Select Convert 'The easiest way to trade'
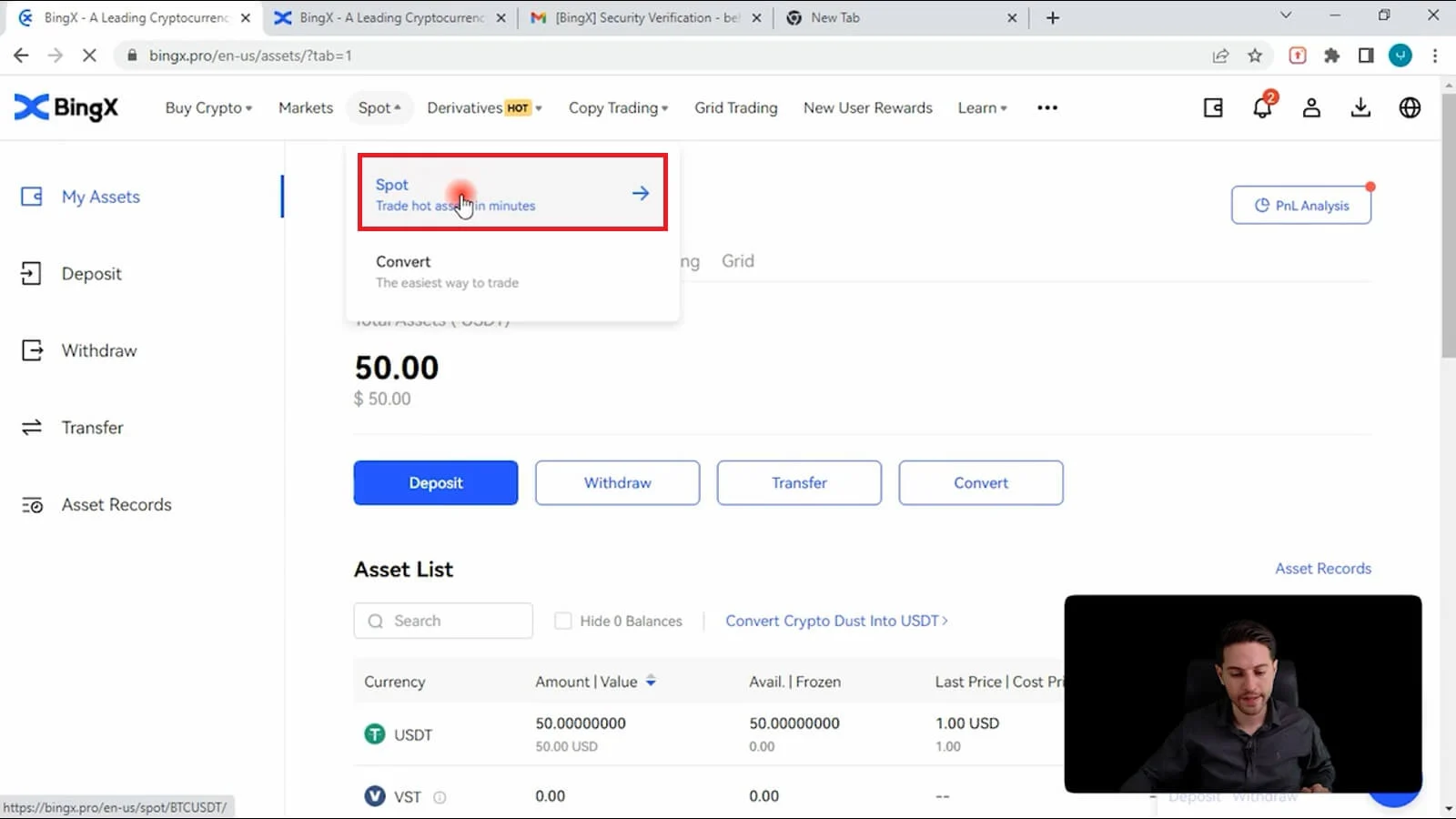 click(512, 271)
